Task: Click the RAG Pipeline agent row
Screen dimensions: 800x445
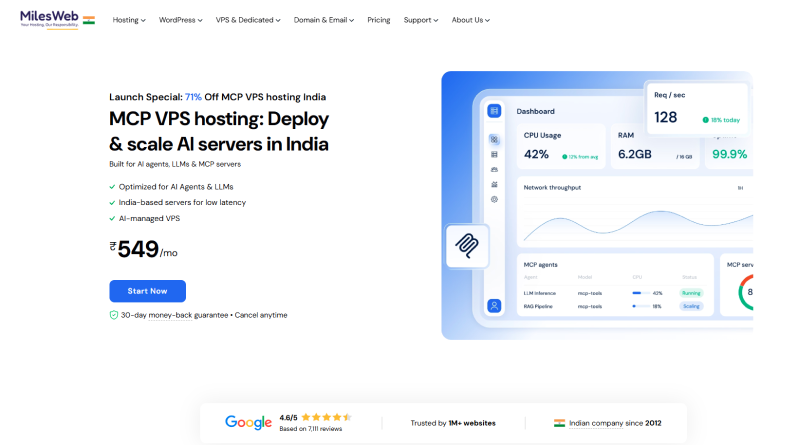Action: coord(613,306)
